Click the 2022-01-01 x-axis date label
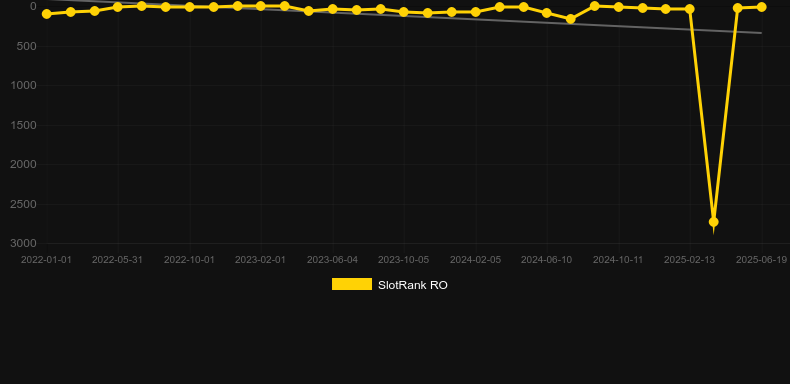This screenshot has width=790, height=384. point(46,260)
